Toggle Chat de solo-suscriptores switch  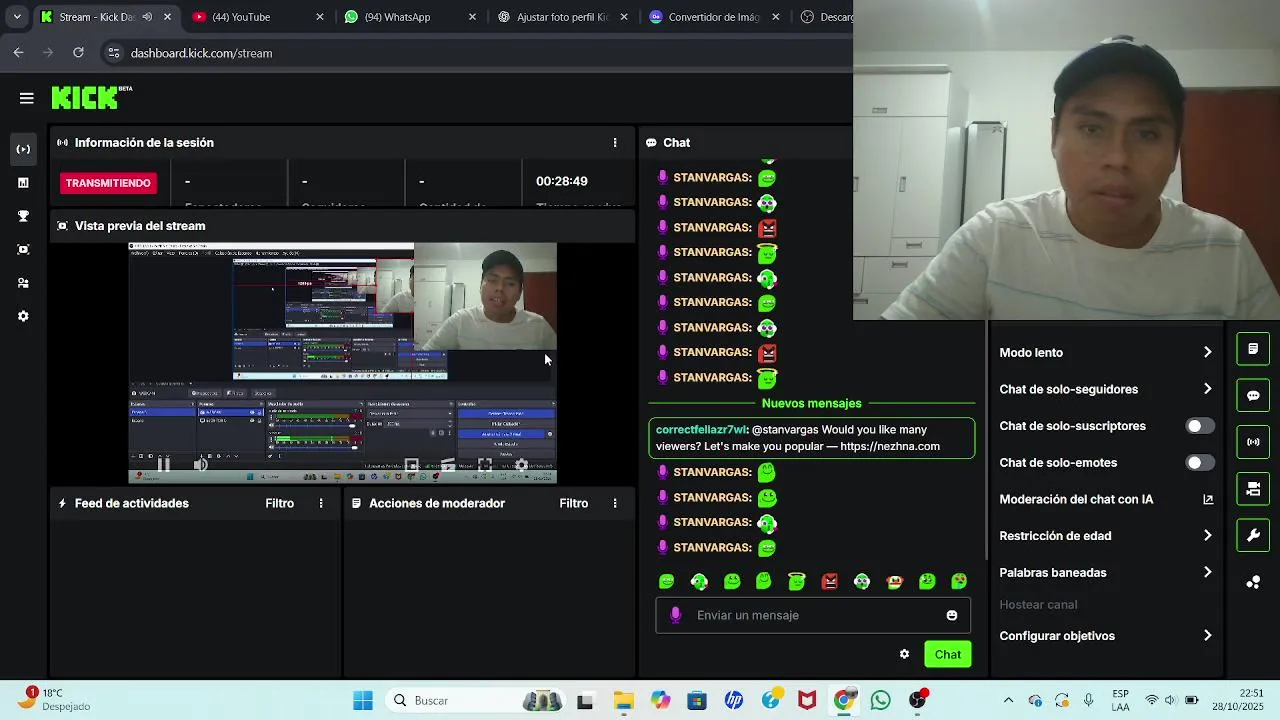pos(1200,426)
